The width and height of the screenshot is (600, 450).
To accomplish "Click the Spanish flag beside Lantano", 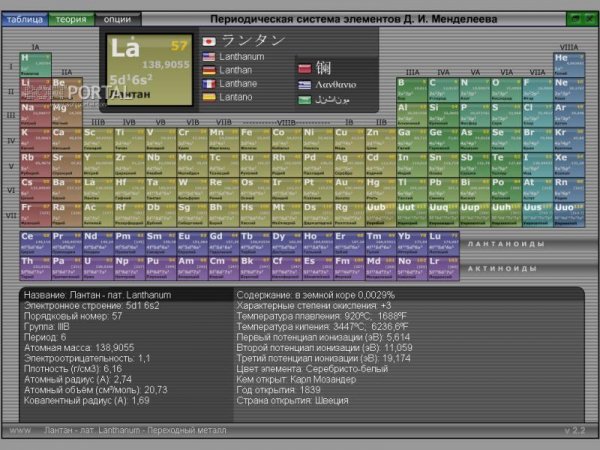I will [x=209, y=97].
